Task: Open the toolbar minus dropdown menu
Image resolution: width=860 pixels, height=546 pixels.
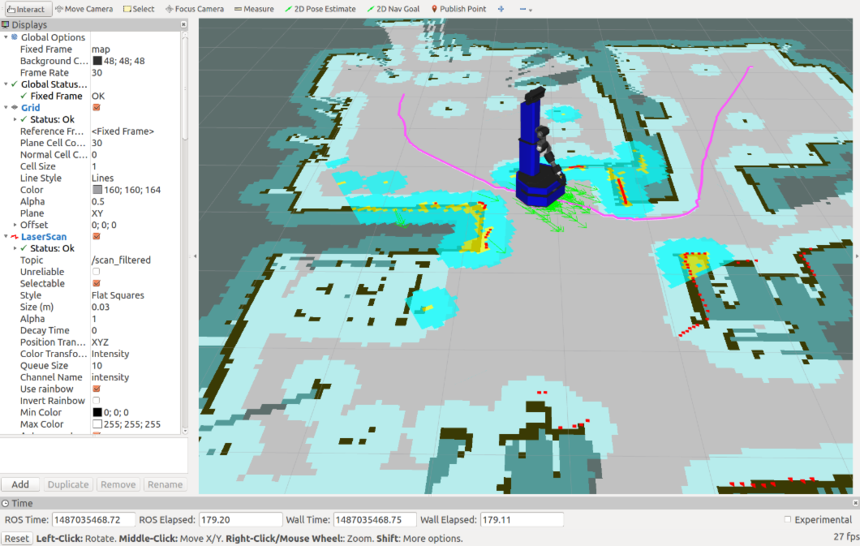Action: click(525, 9)
